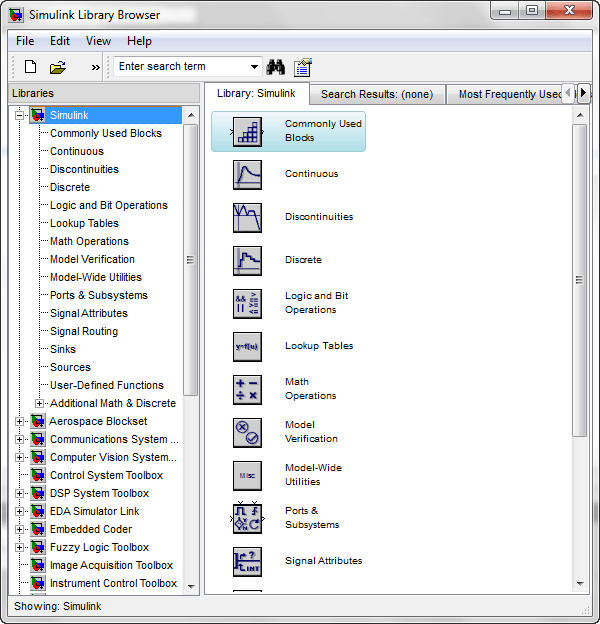
Task: Open the Discrete library block icon
Action: (x=247, y=261)
